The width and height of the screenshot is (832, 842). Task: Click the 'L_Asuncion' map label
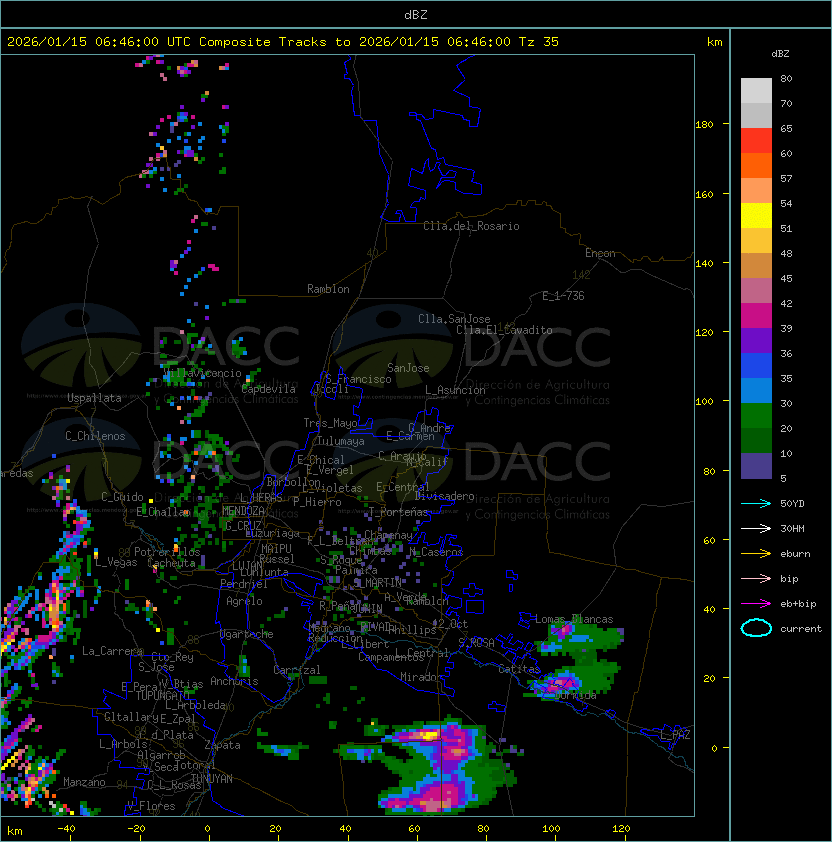coord(455,390)
